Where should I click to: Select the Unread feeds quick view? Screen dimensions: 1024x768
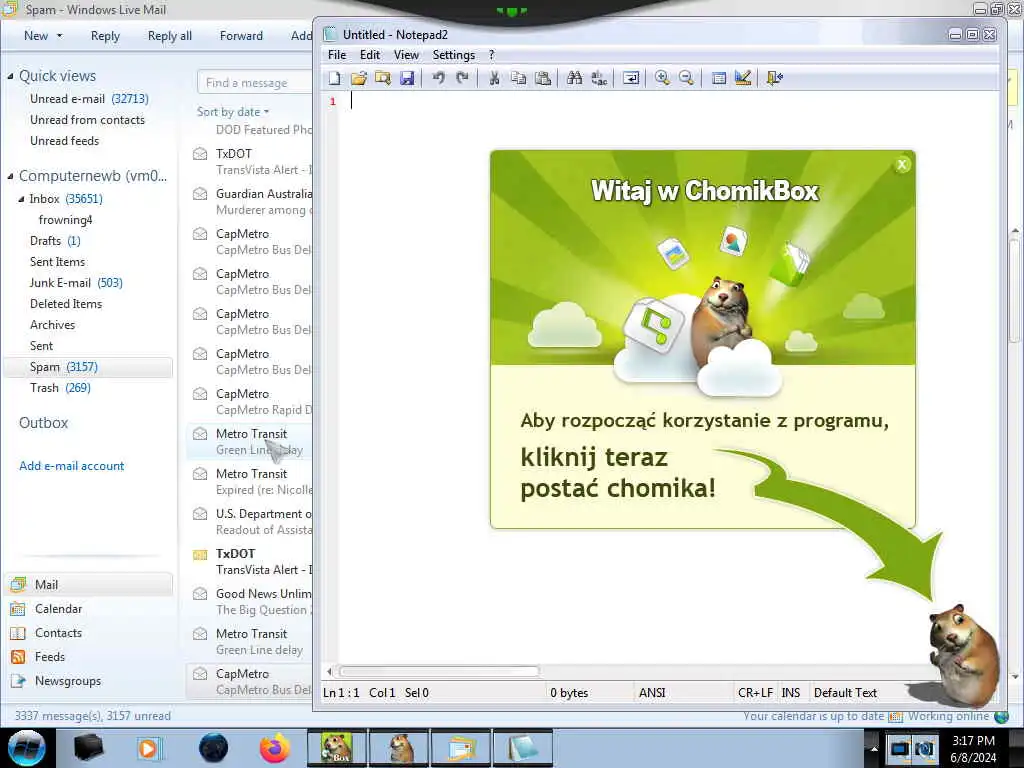click(x=64, y=140)
